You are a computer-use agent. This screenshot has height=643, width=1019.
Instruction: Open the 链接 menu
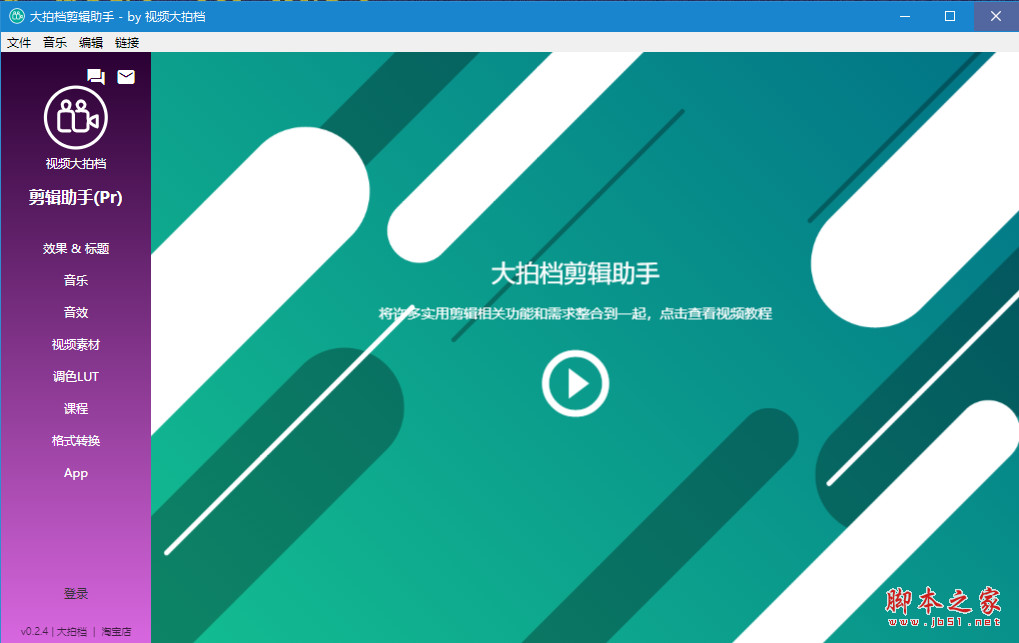point(126,42)
